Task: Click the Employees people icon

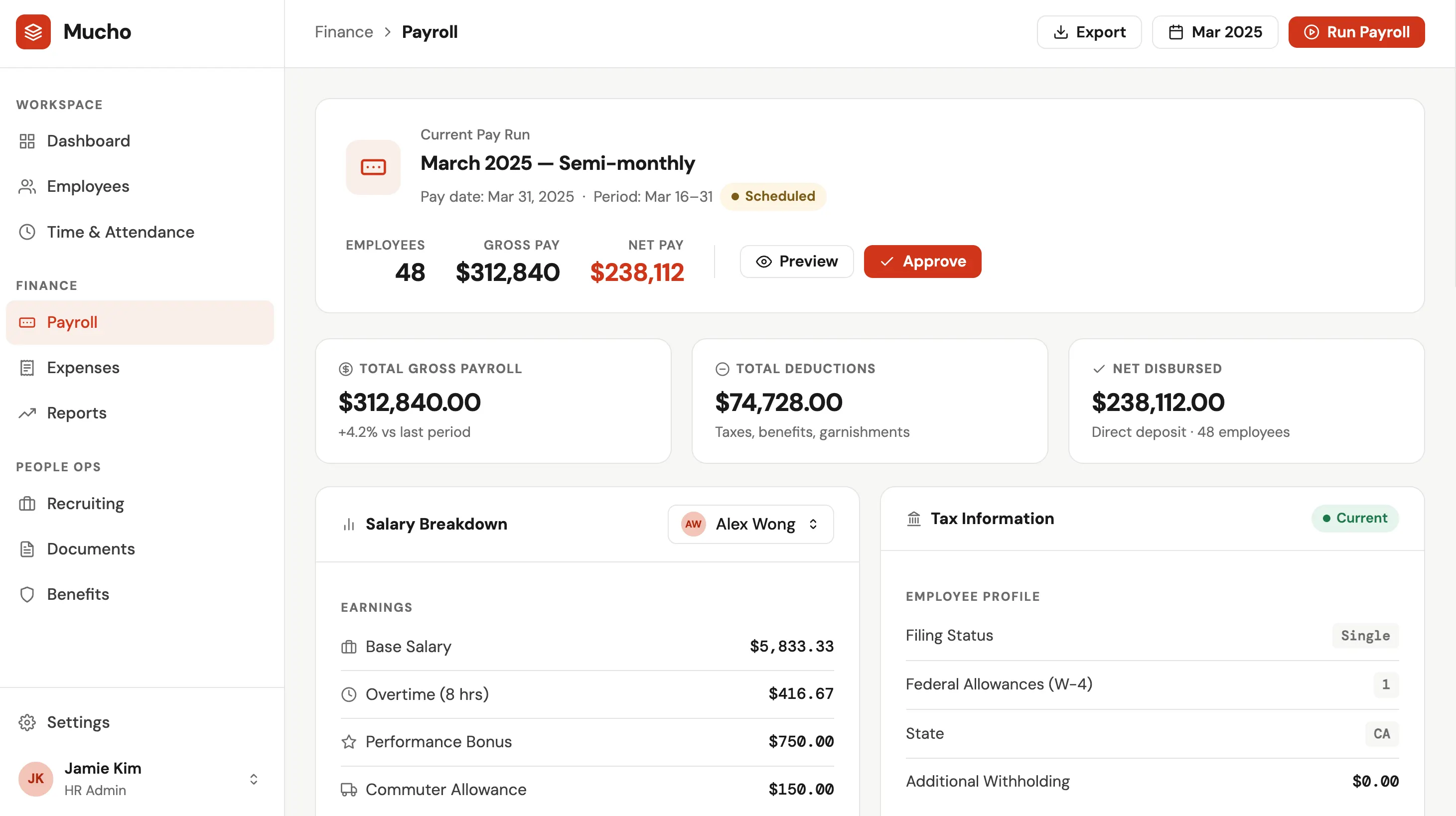Action: [27, 186]
